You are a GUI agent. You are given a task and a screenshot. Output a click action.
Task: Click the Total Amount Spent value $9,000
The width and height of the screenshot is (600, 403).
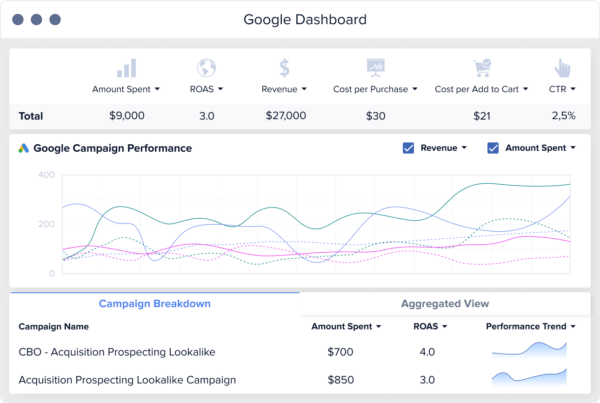pyautogui.click(x=127, y=116)
